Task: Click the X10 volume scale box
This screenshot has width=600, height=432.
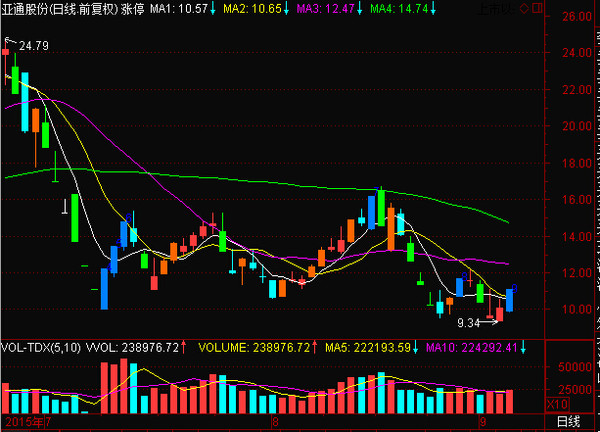Action: 557,404
